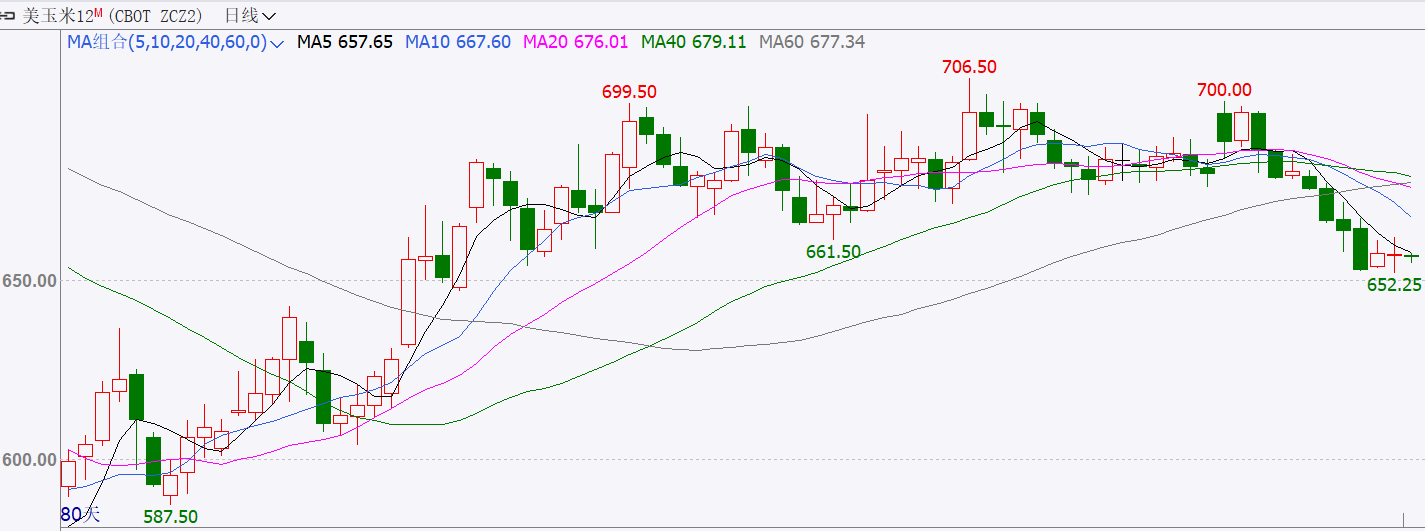Click the 661.50 low price label

point(833,252)
